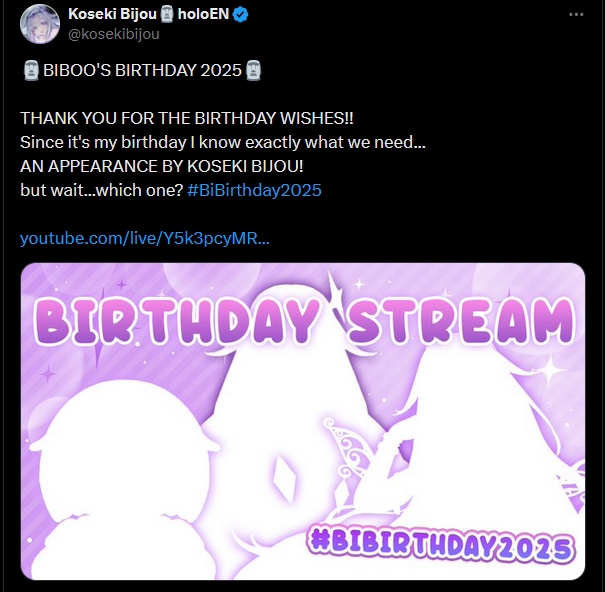Viewport: 605px width, 592px height.
Task: Click the "AN APPEARANCE BY KOSEKI BIJOU!" line
Action: coord(162,166)
